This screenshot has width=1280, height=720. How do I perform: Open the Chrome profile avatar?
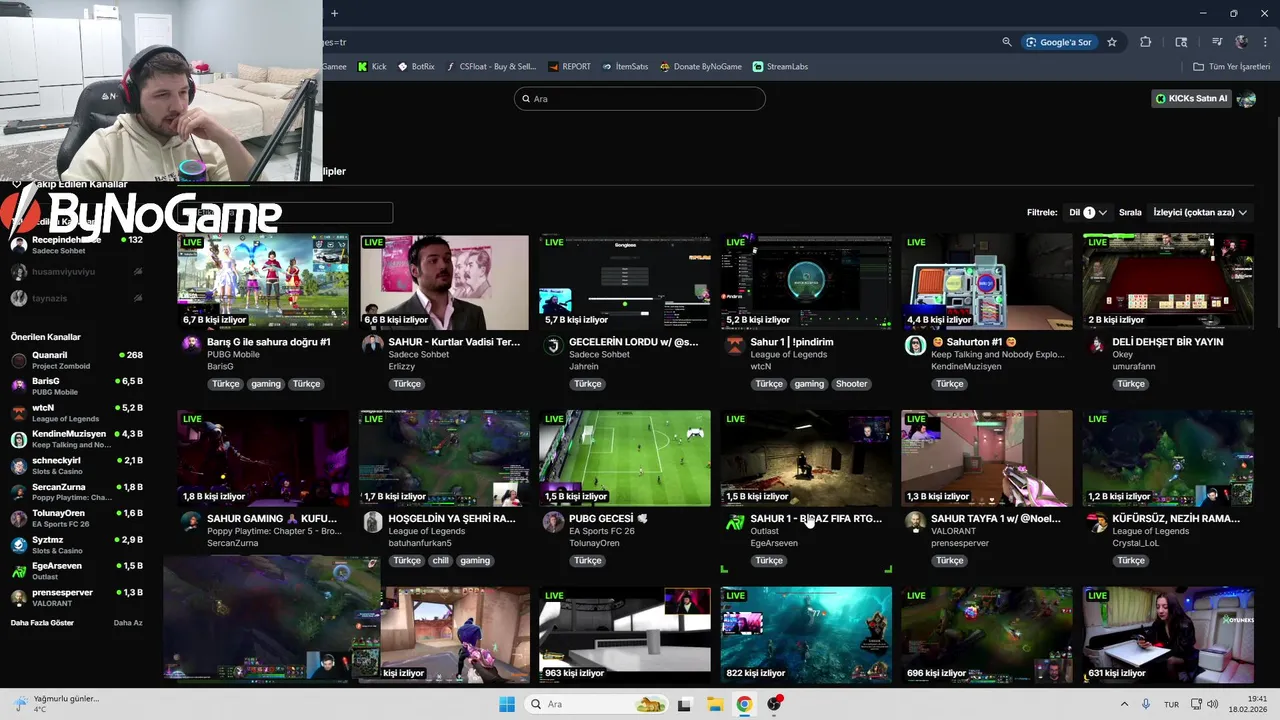click(1242, 42)
